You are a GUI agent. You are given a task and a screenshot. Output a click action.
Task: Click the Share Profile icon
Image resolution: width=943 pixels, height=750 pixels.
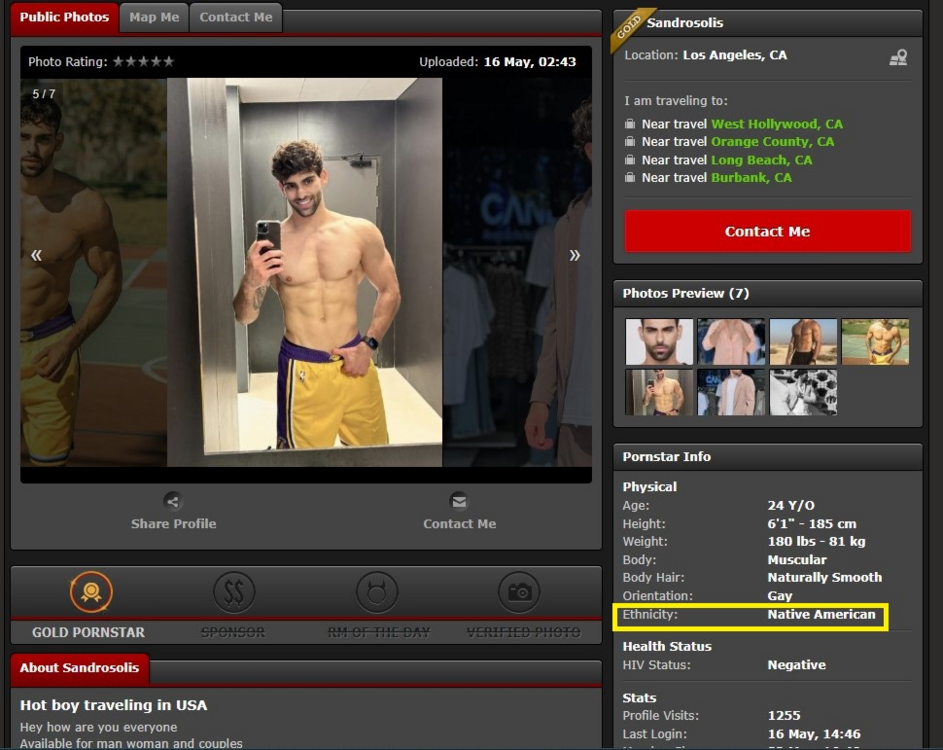(173, 502)
